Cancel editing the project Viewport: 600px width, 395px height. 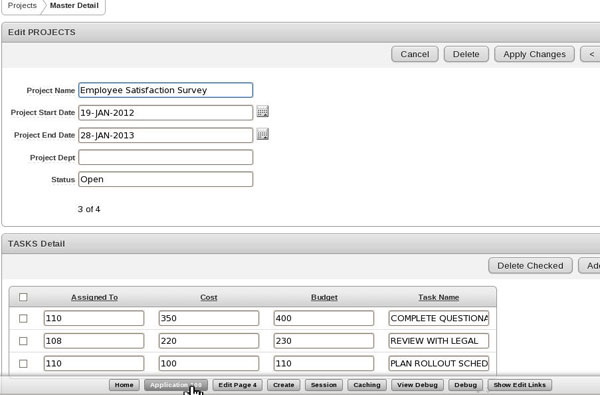click(x=415, y=54)
